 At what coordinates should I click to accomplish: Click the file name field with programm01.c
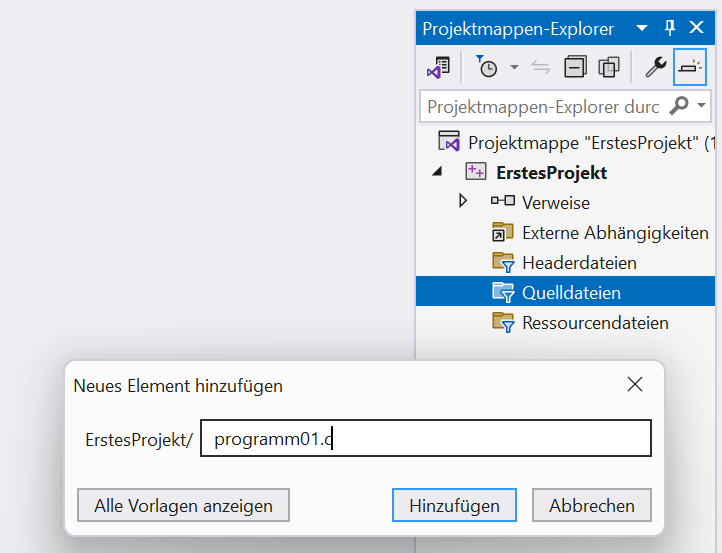click(x=426, y=439)
